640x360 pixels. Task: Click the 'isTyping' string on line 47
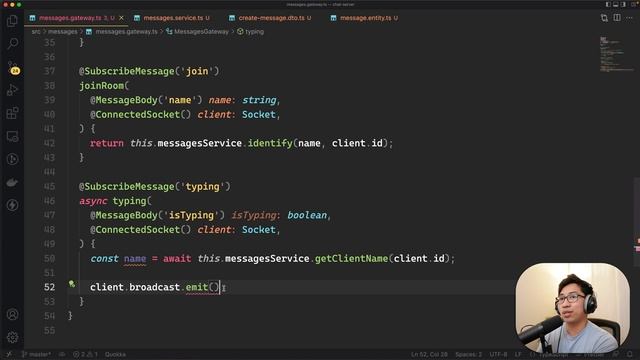coord(191,215)
